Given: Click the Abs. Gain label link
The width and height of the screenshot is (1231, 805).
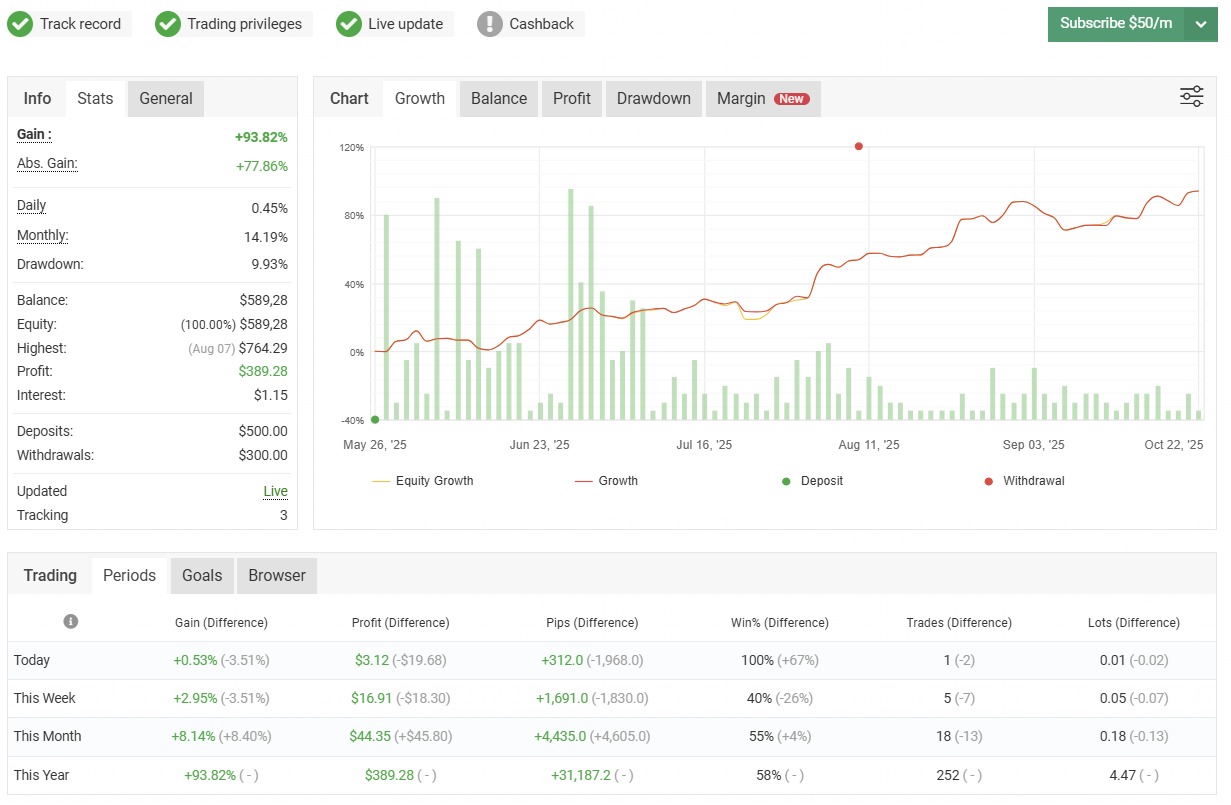Looking at the screenshot, I should [47, 164].
